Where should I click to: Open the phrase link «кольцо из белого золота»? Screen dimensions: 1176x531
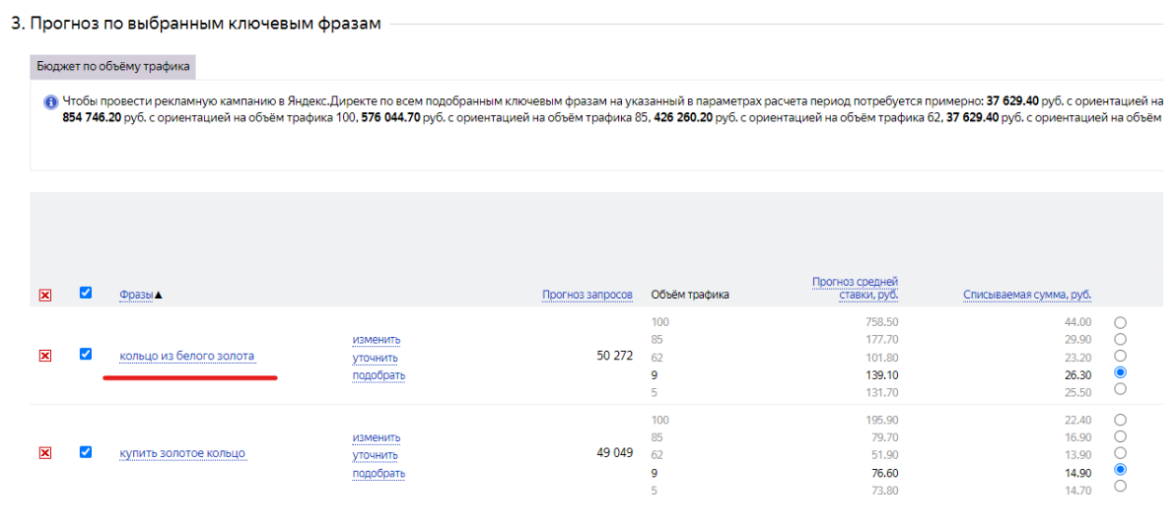click(187, 356)
